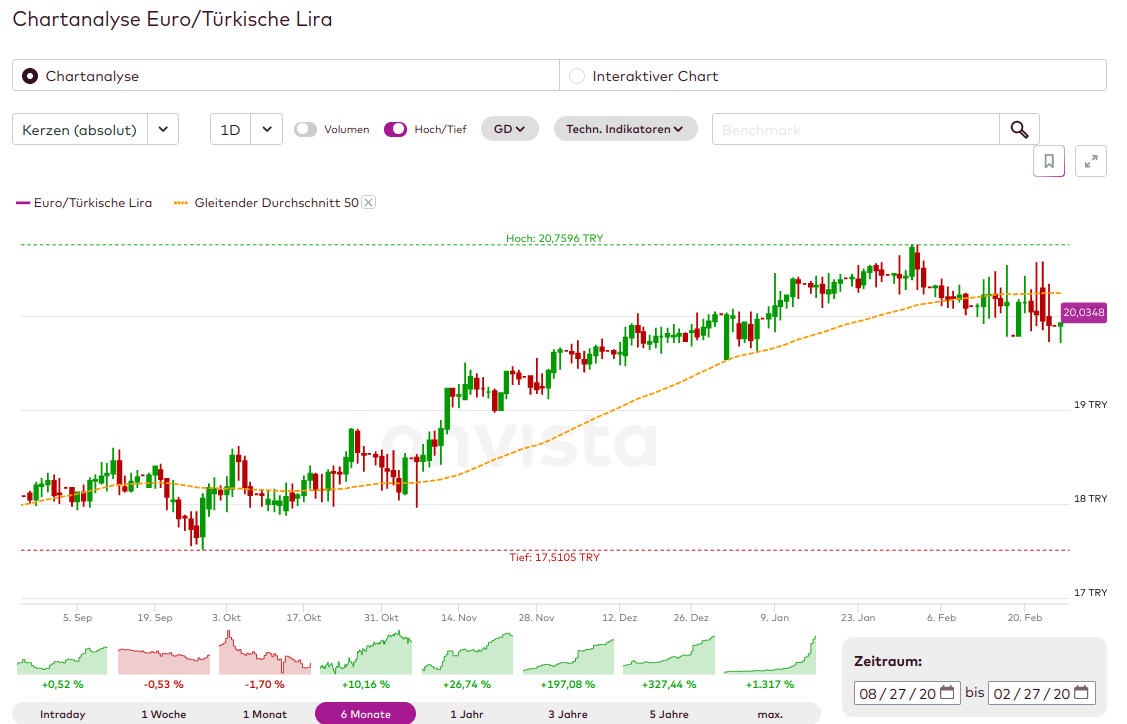Open Techn. Indikatoren dropdown
Viewport: 1127px width, 724px height.
coord(625,130)
